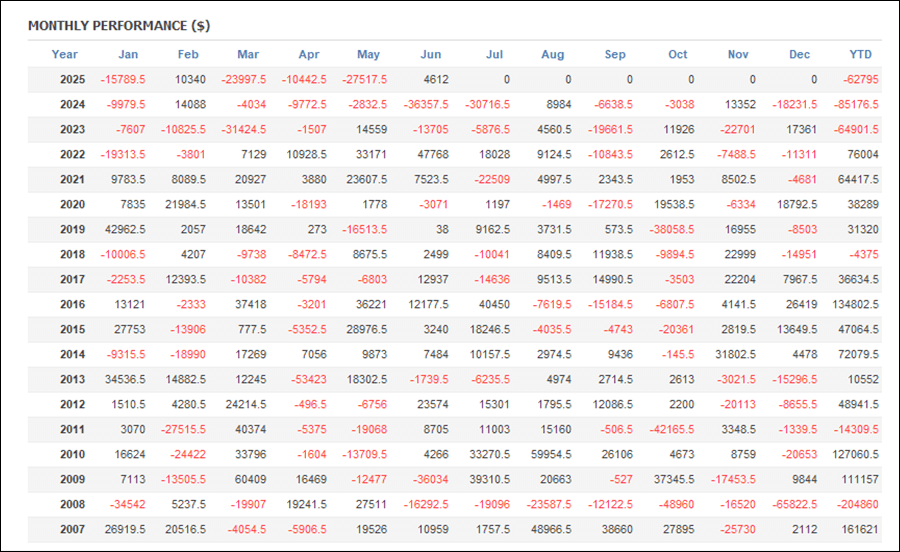Click 2008 YTD value -204860
Screen dimensions: 900x552
(x=858, y=504)
